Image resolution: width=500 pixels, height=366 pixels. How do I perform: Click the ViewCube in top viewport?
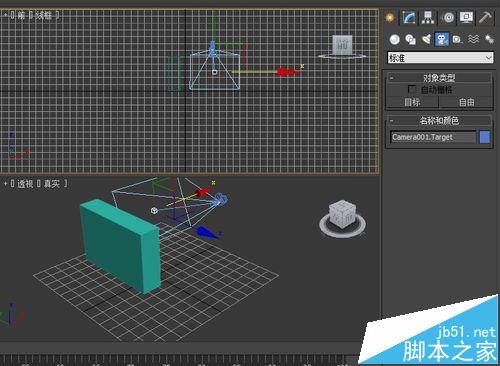coord(342,45)
